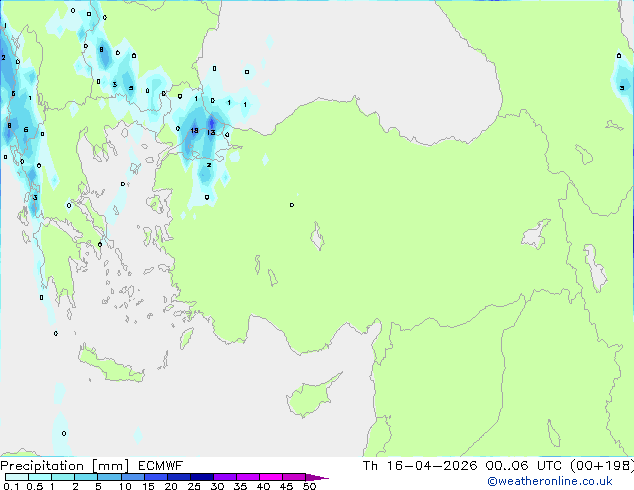This screenshot has width=634, height=490.
Task: Click the legend scale label '25'
Action: tap(194, 486)
